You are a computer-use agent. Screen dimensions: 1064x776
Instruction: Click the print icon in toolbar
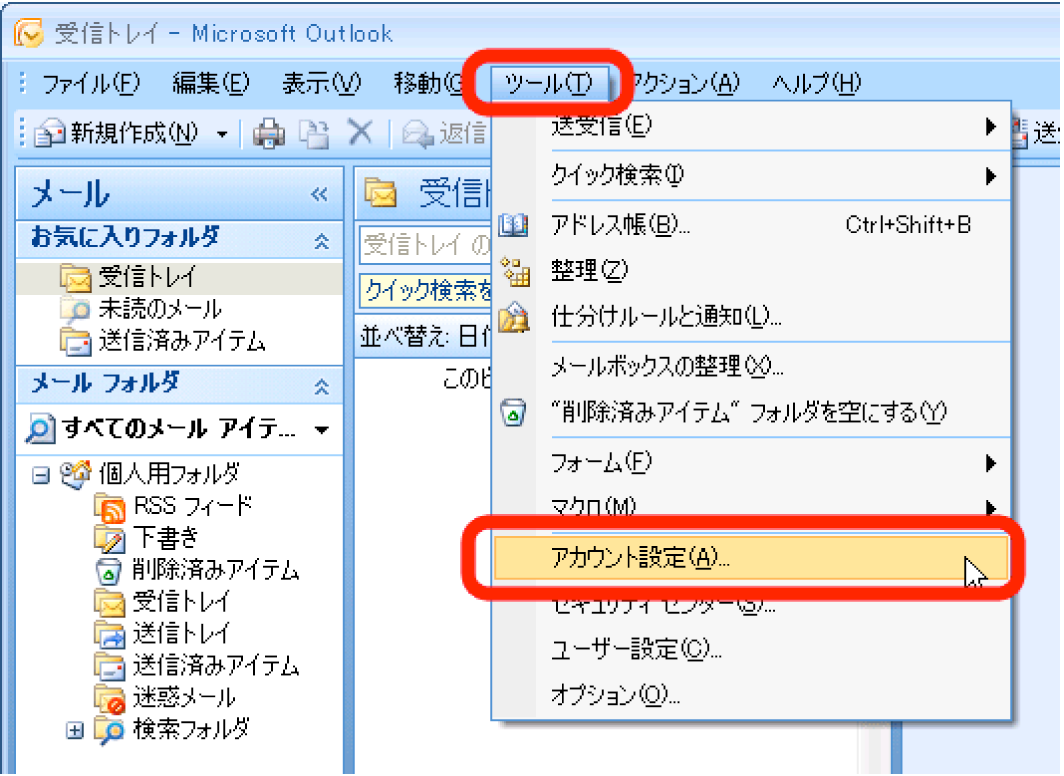[x=267, y=133]
